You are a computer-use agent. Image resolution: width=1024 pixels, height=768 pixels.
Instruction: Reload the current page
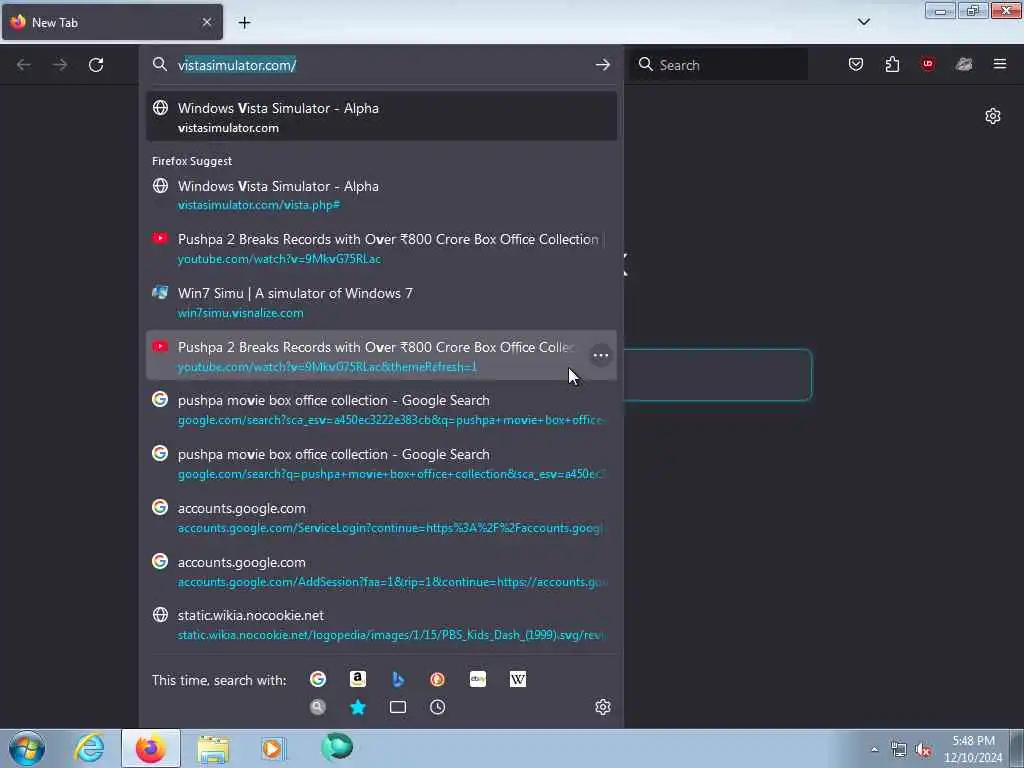point(96,65)
